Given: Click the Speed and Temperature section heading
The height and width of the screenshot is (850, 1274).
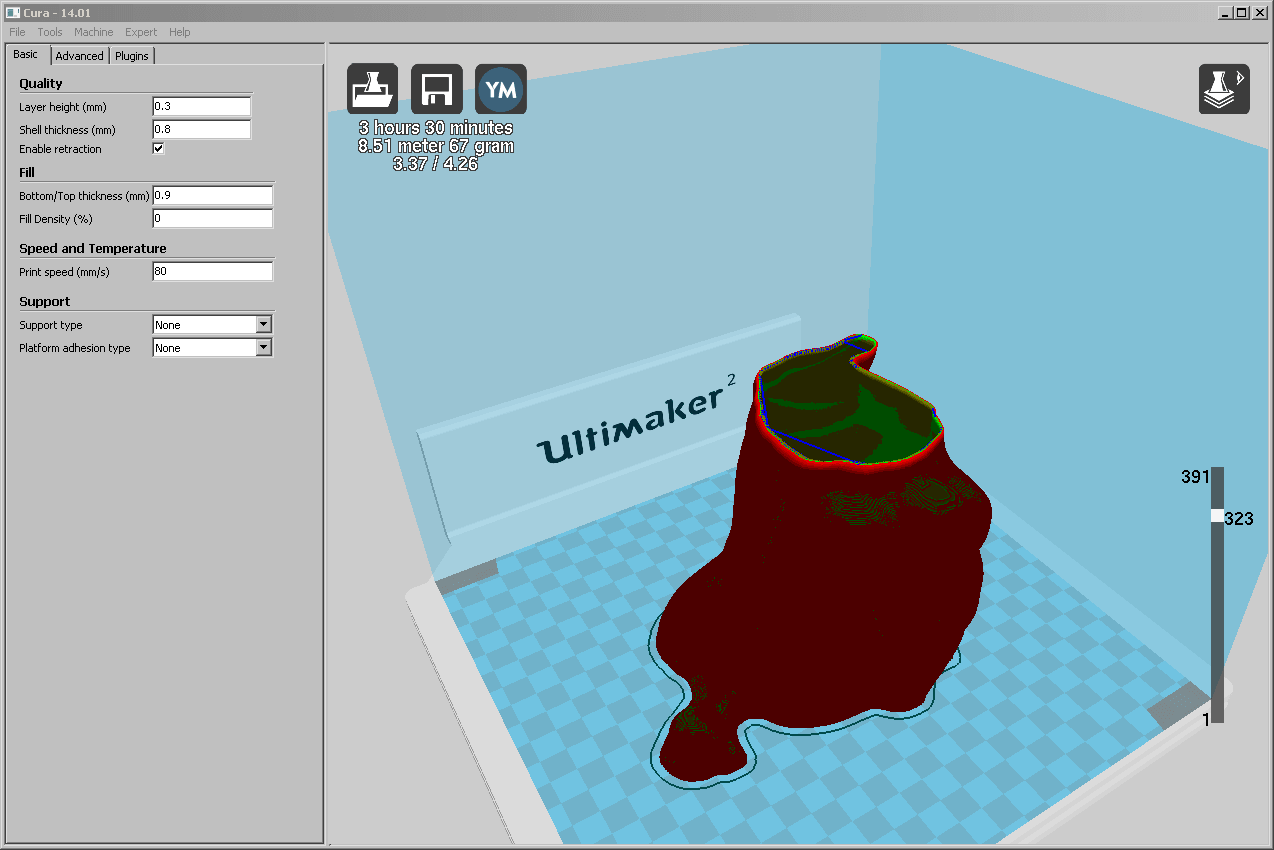Looking at the screenshot, I should 93,249.
